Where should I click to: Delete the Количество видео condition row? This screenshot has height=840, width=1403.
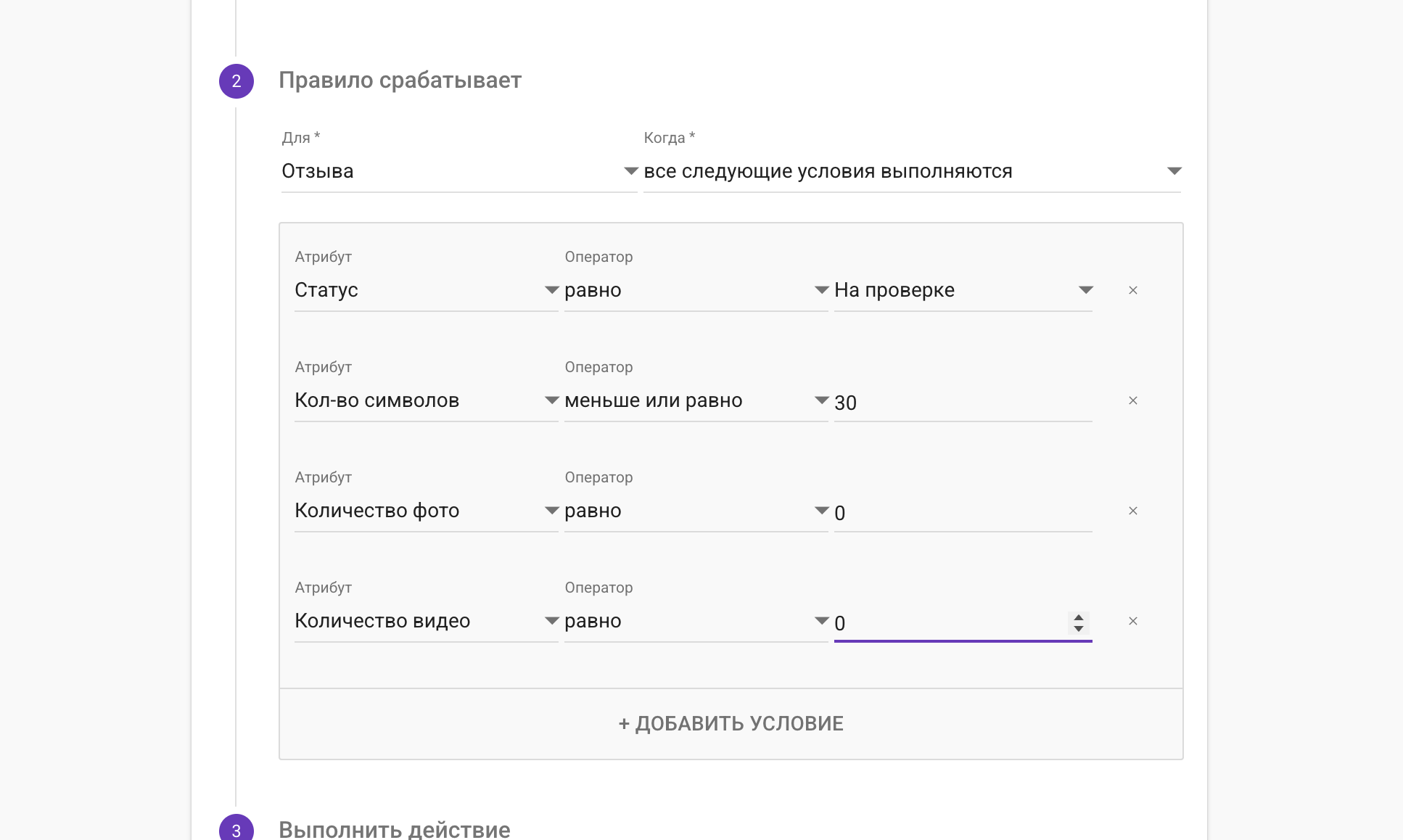coord(1133,621)
